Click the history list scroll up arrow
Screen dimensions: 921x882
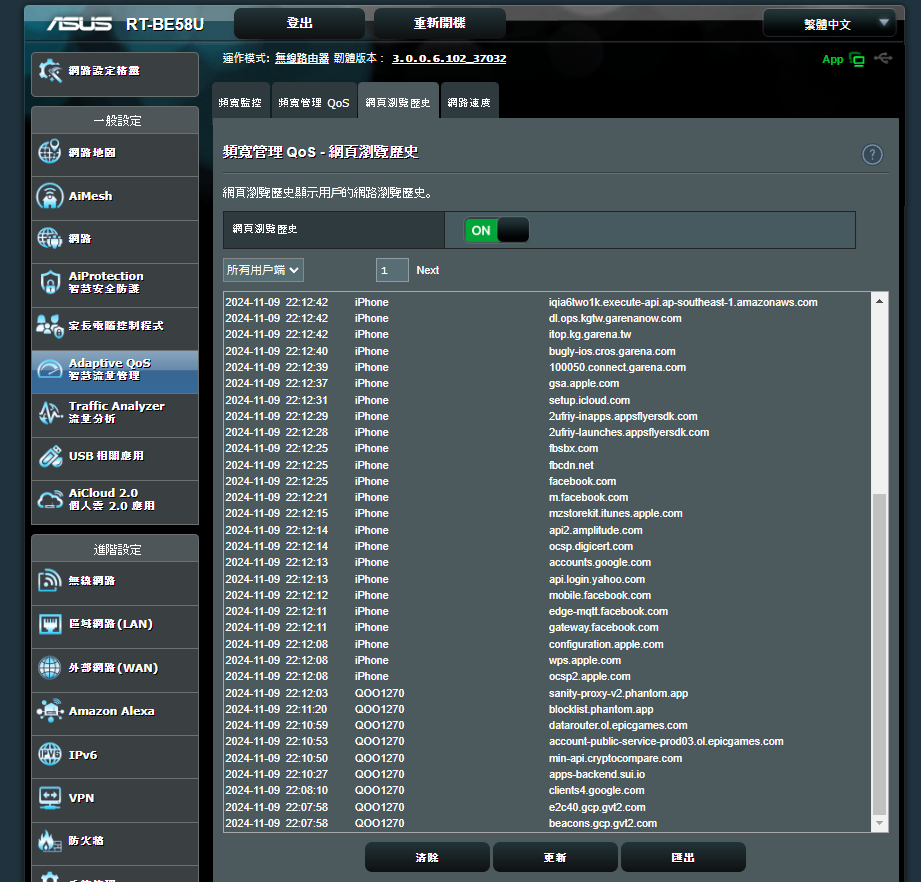(879, 301)
